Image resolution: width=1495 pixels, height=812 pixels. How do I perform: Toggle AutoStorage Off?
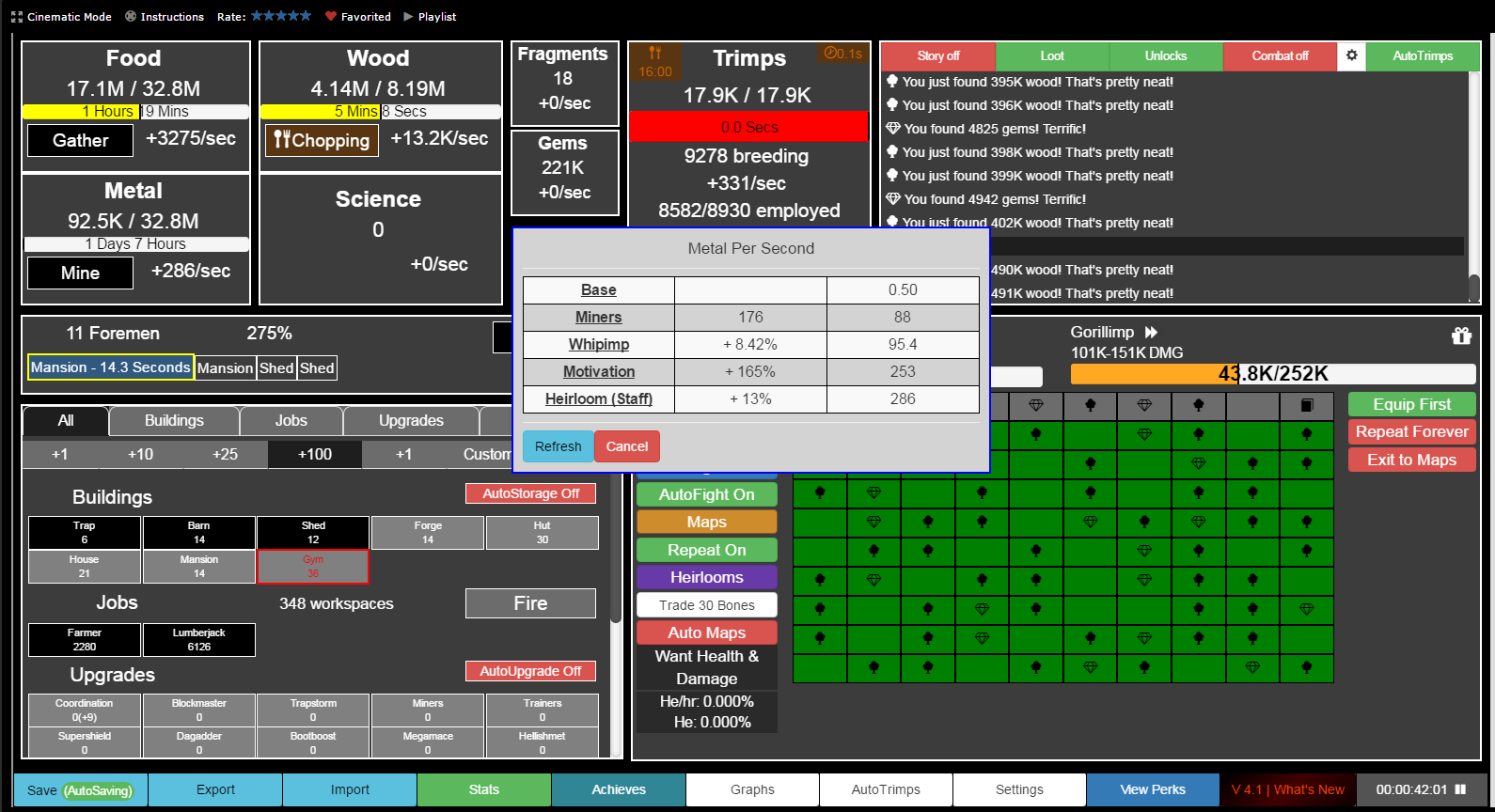530,493
